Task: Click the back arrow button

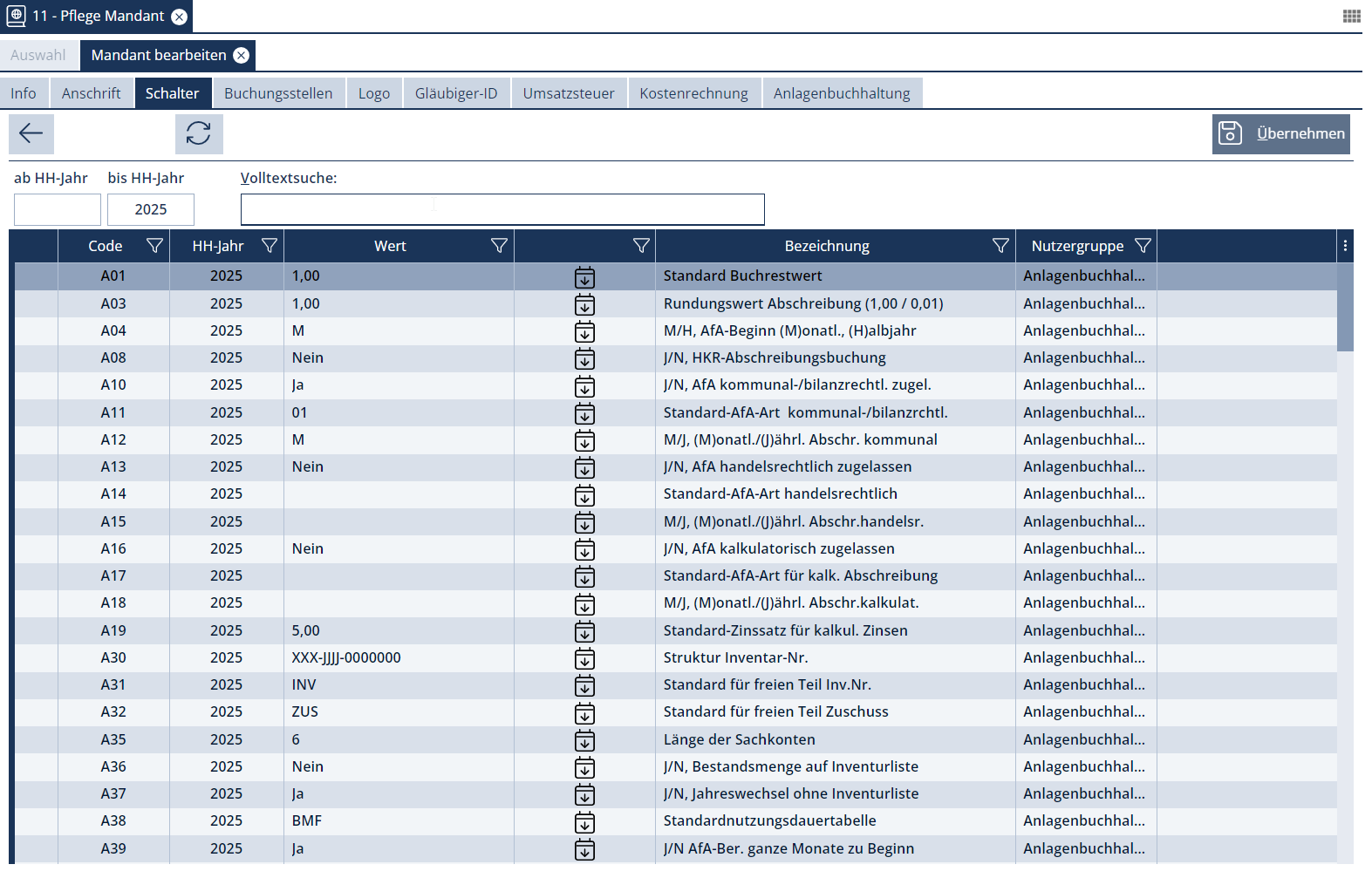Action: pyautogui.click(x=31, y=133)
